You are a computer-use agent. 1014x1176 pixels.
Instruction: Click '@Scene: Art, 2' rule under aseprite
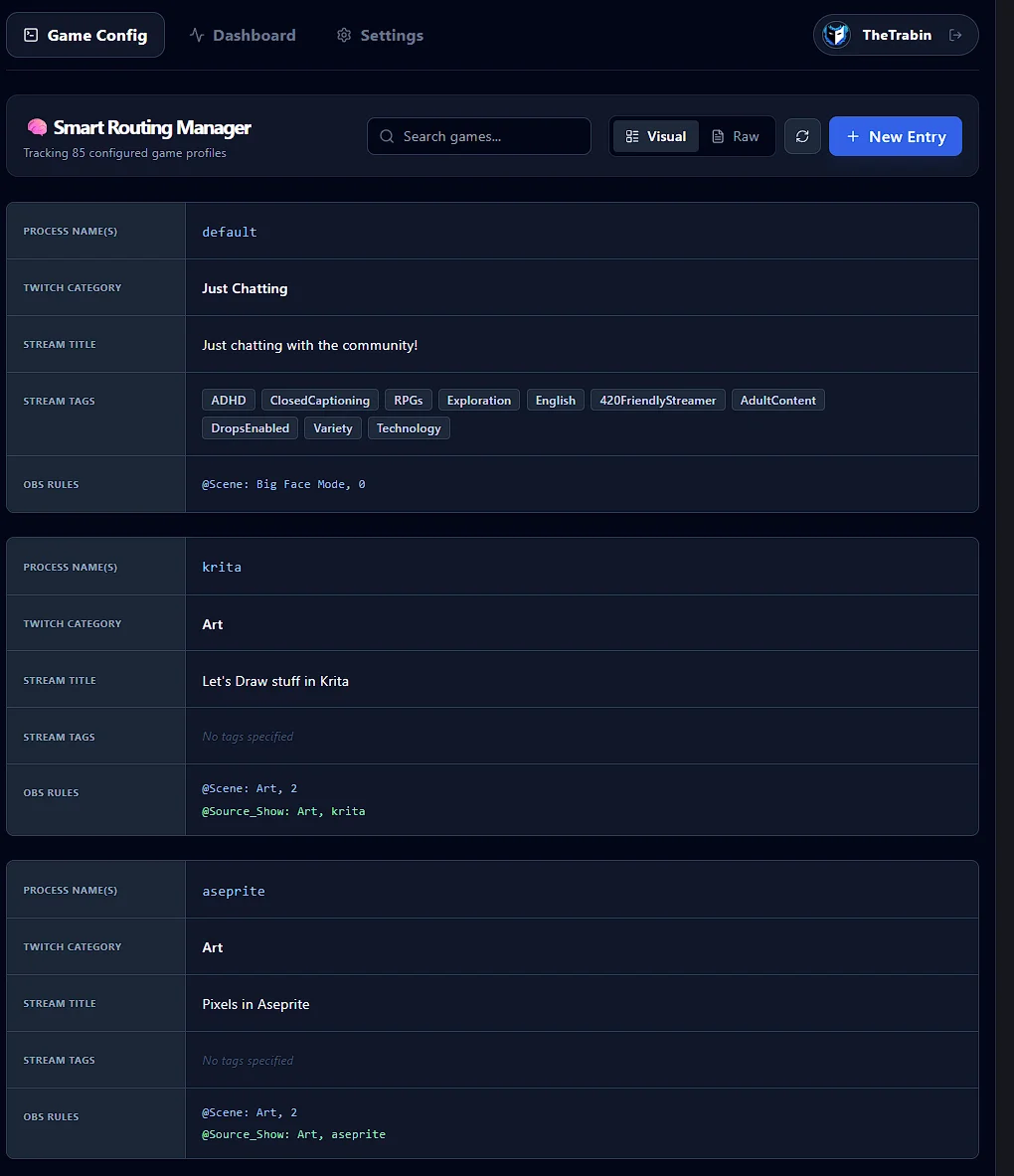pos(250,1113)
